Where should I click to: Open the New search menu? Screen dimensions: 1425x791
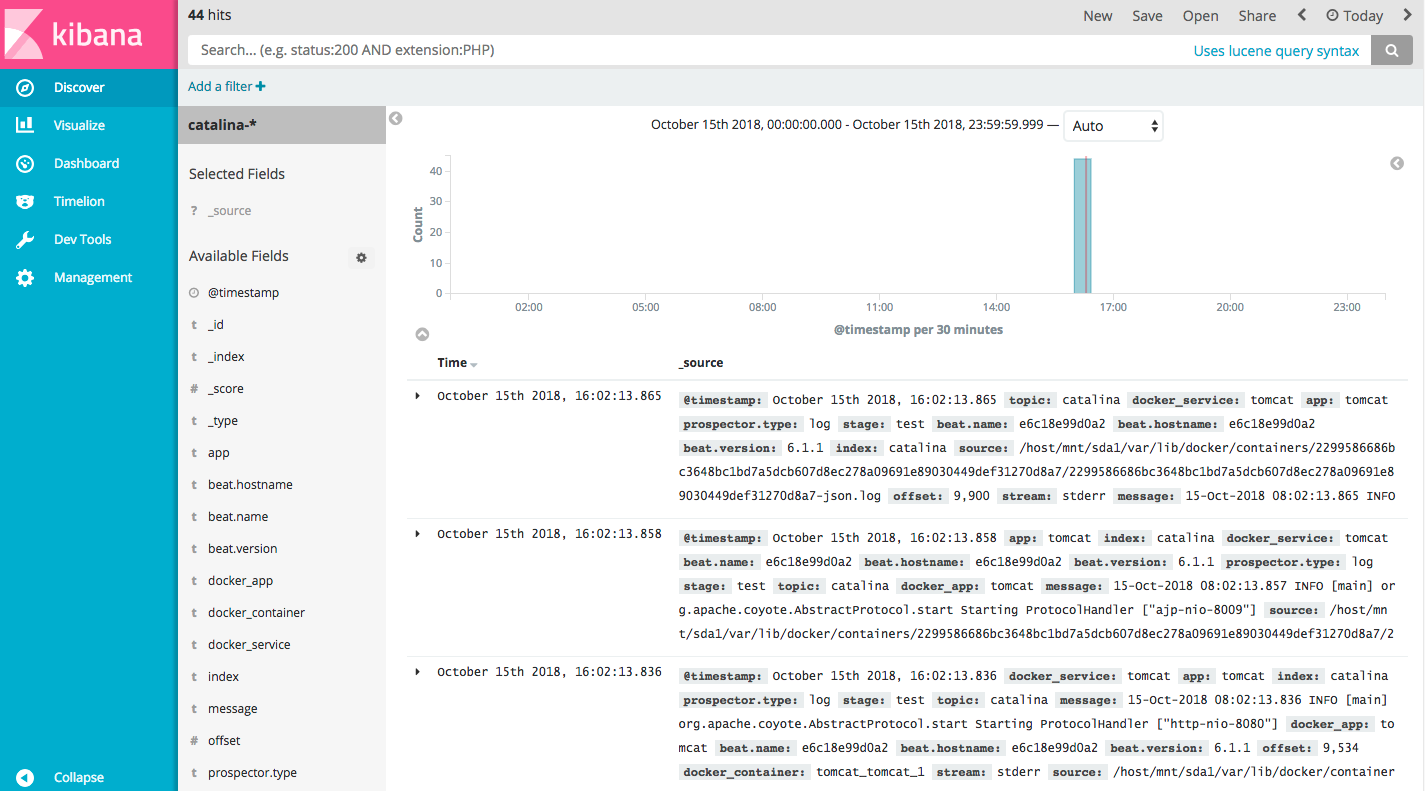point(1098,16)
